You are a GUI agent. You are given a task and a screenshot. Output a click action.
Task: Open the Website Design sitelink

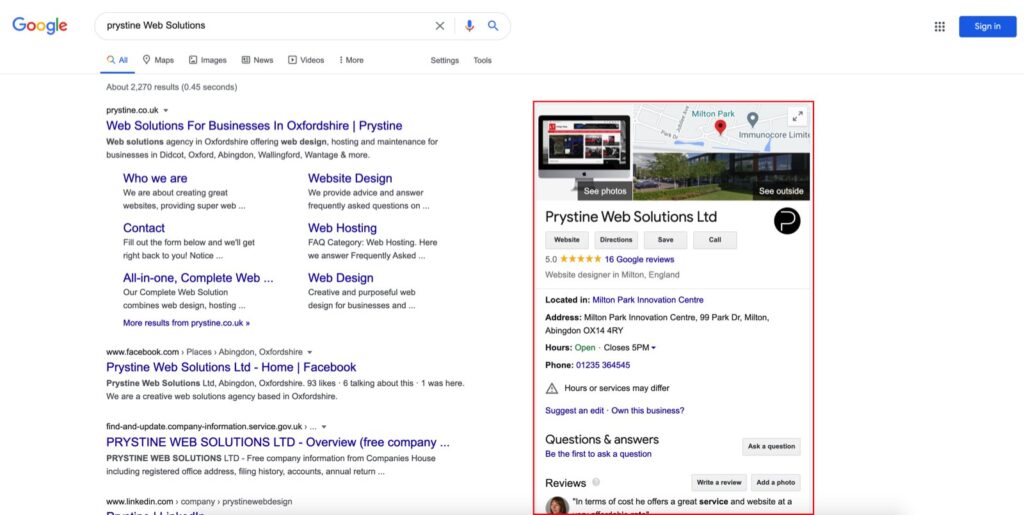coord(350,178)
